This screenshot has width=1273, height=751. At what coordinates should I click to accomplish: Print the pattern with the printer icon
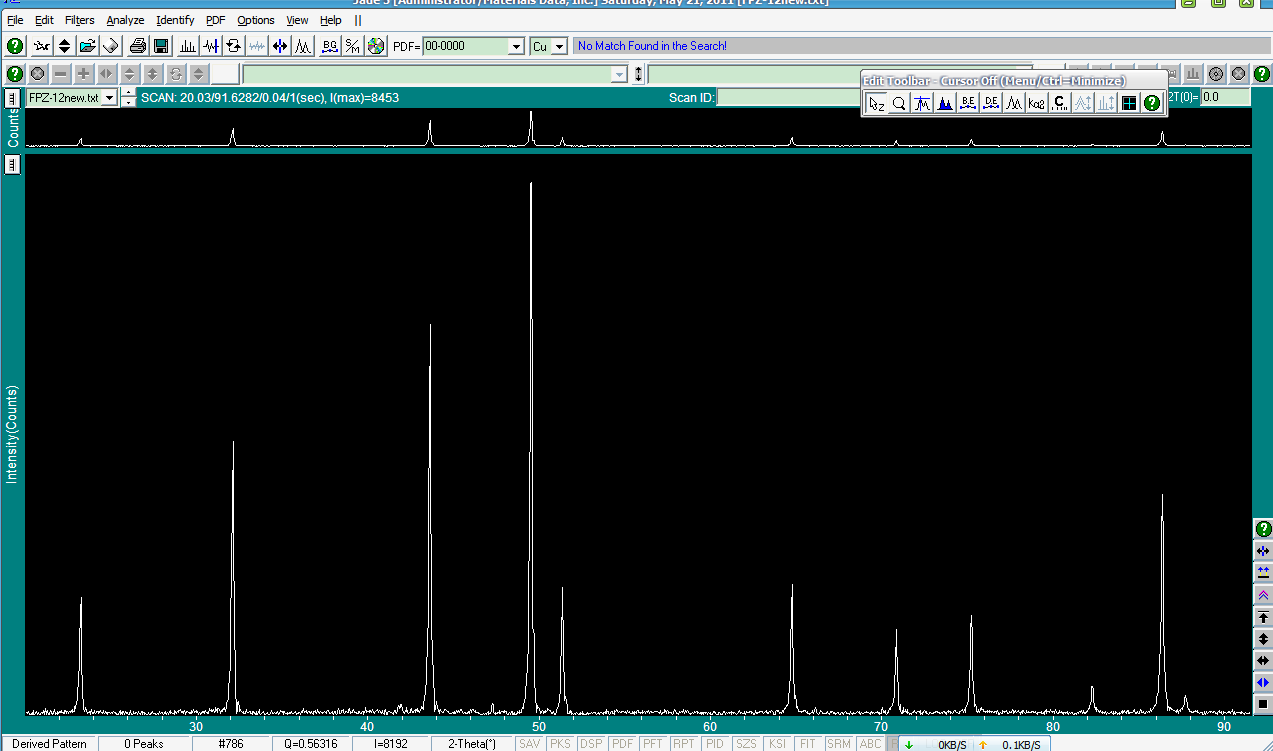pyautogui.click(x=137, y=46)
